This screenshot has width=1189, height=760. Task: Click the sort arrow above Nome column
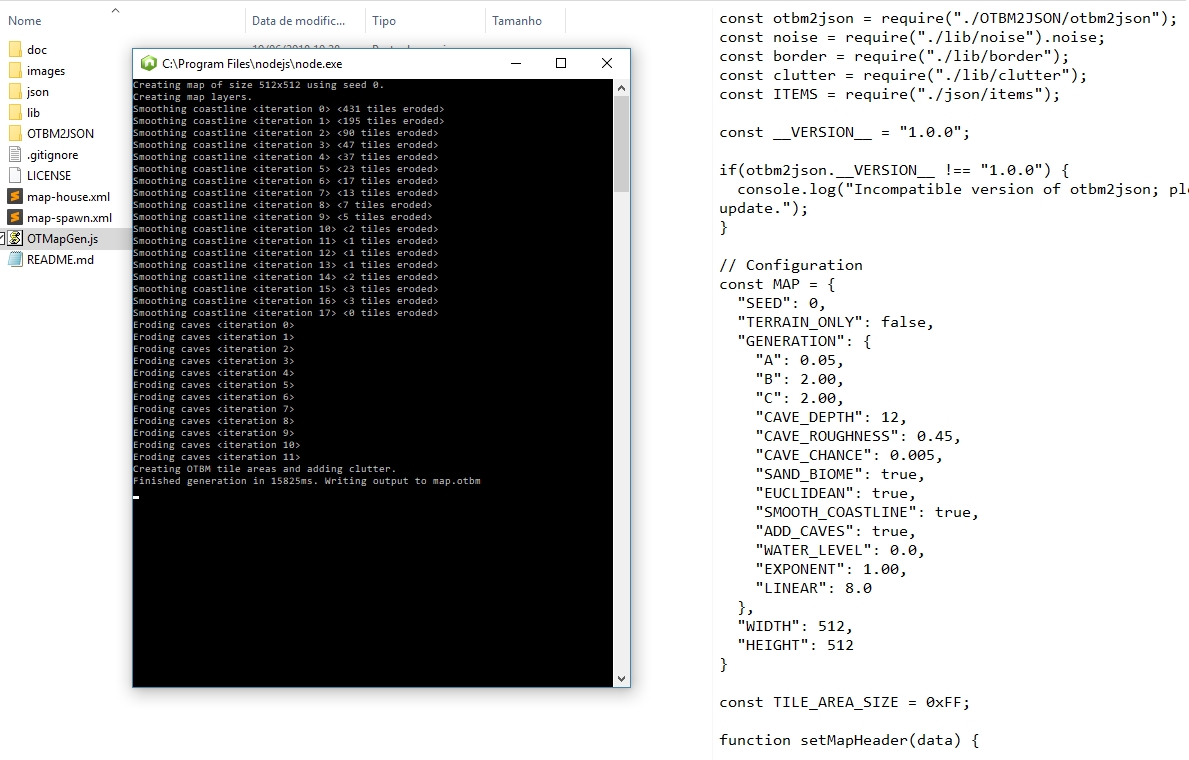coord(115,11)
